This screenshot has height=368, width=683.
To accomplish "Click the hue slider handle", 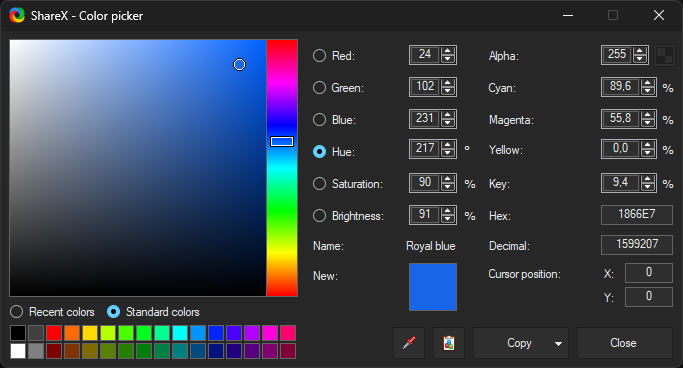I will coord(282,142).
